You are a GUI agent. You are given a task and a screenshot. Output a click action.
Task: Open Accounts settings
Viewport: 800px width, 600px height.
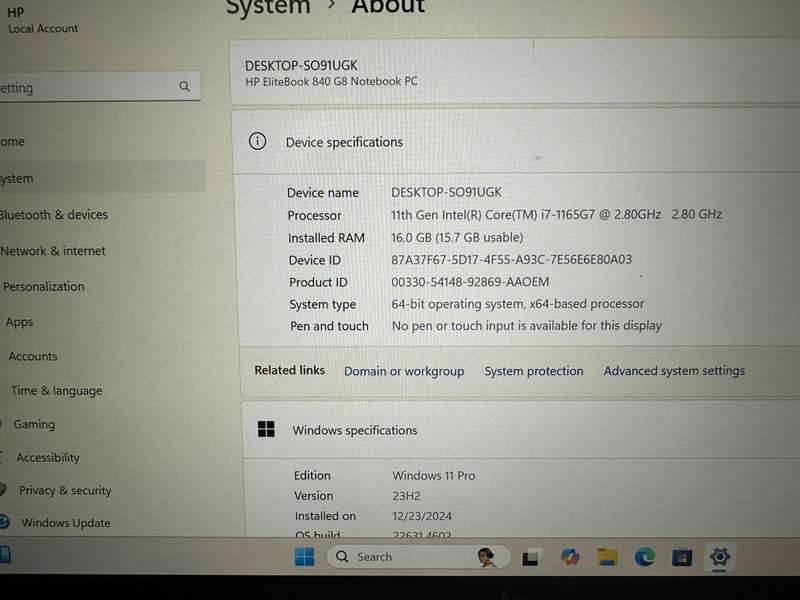click(x=33, y=356)
